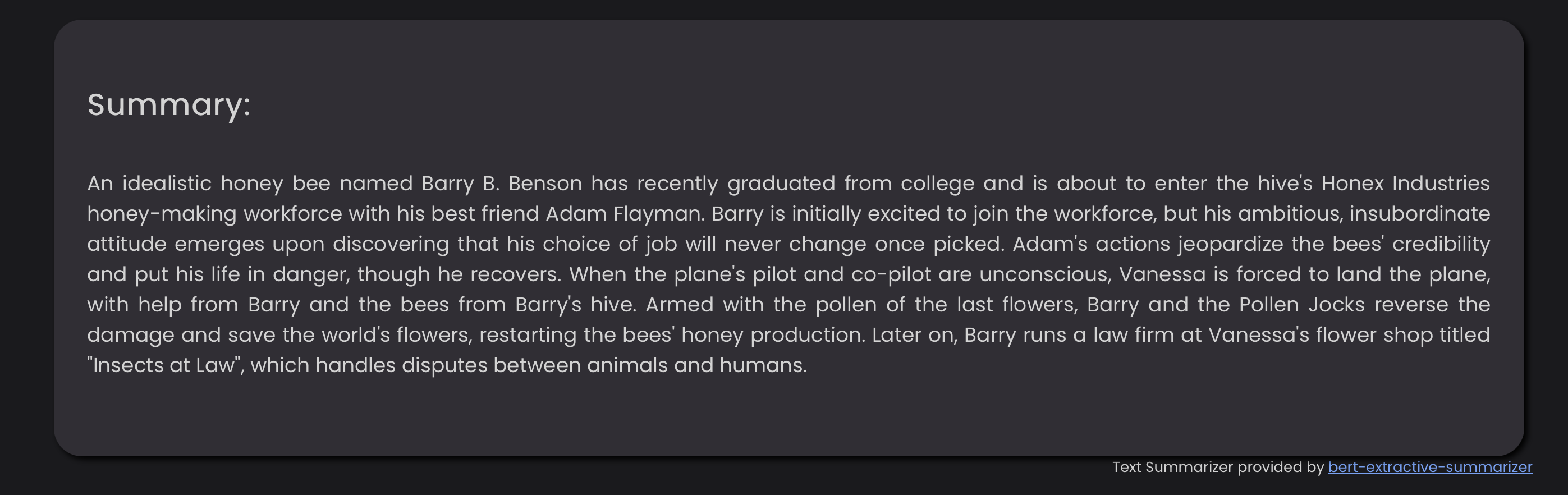The image size is (1568, 495).
Task: Click the name 'Barry B. Benson' in the summary
Action: [502, 184]
